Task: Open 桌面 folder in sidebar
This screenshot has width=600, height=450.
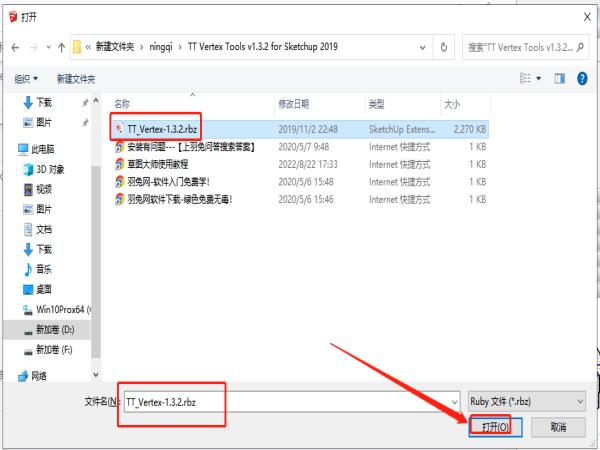Action: [x=38, y=289]
